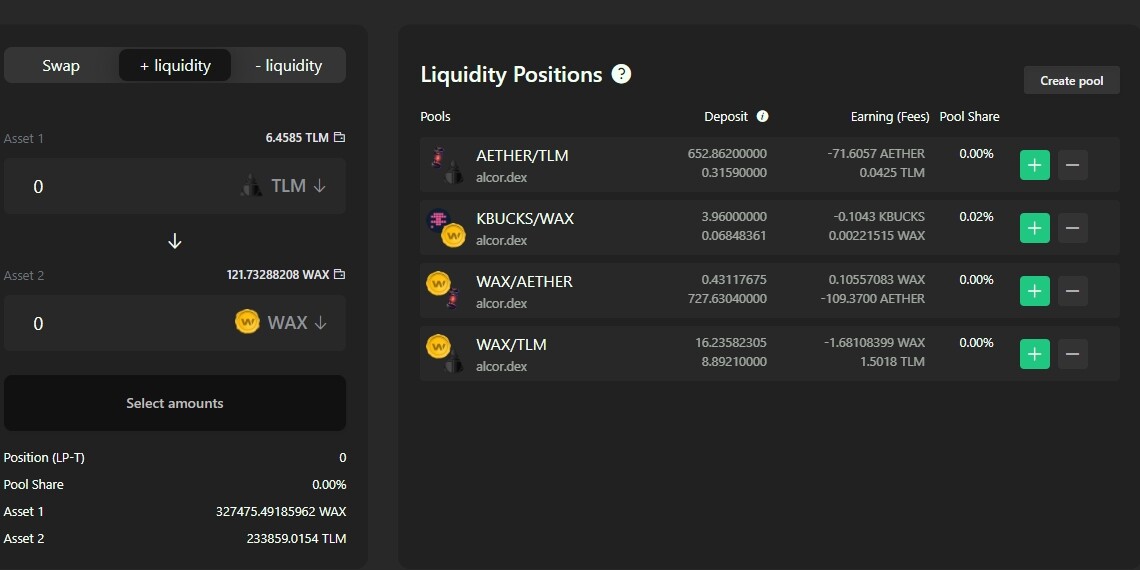The width and height of the screenshot is (1140, 570).
Task: Click the swap direction arrow between assets
Action: pyautogui.click(x=174, y=241)
